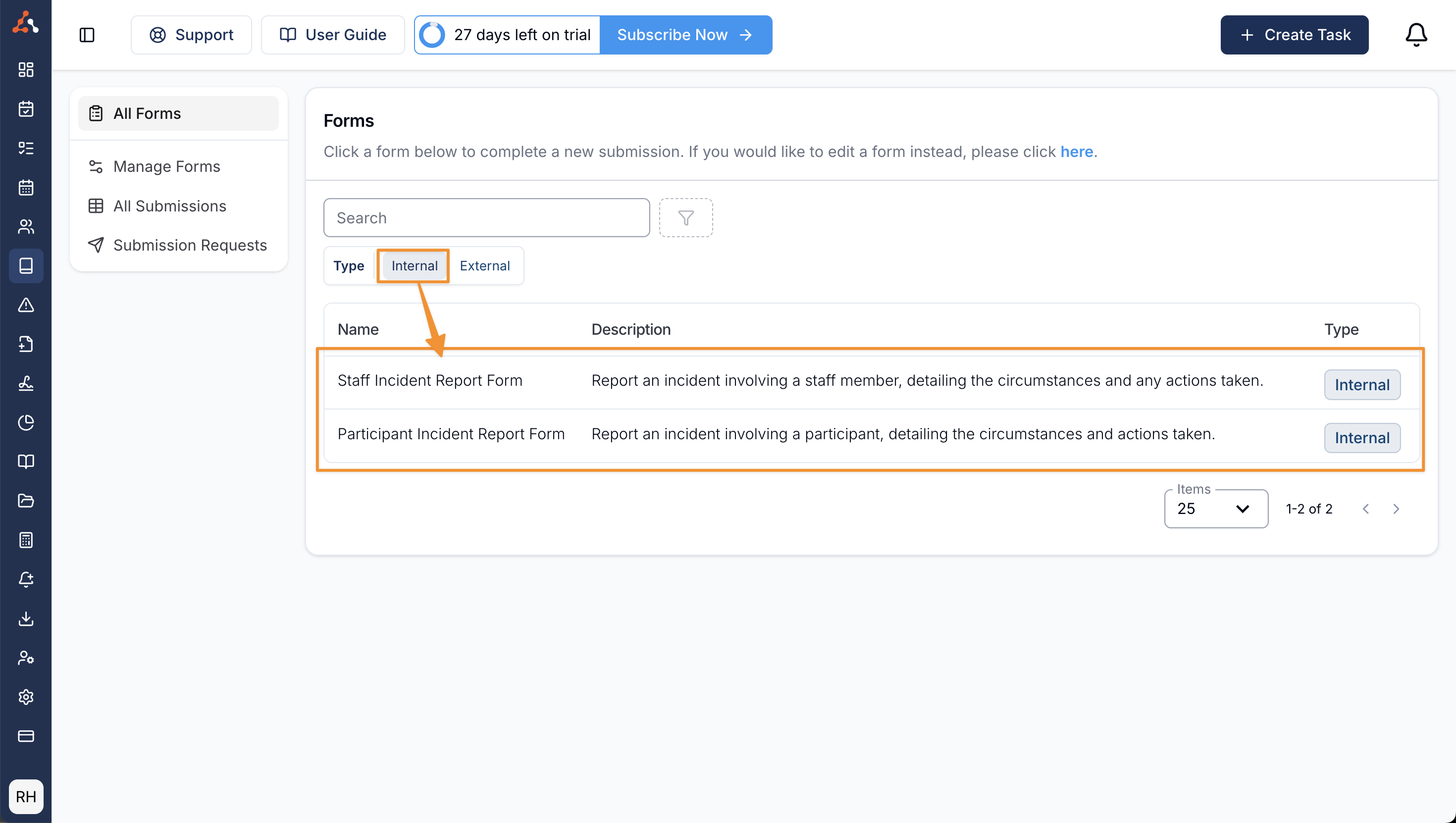Open the calendar-check icon in the sidebar
This screenshot has height=823, width=1456.
tap(26, 108)
